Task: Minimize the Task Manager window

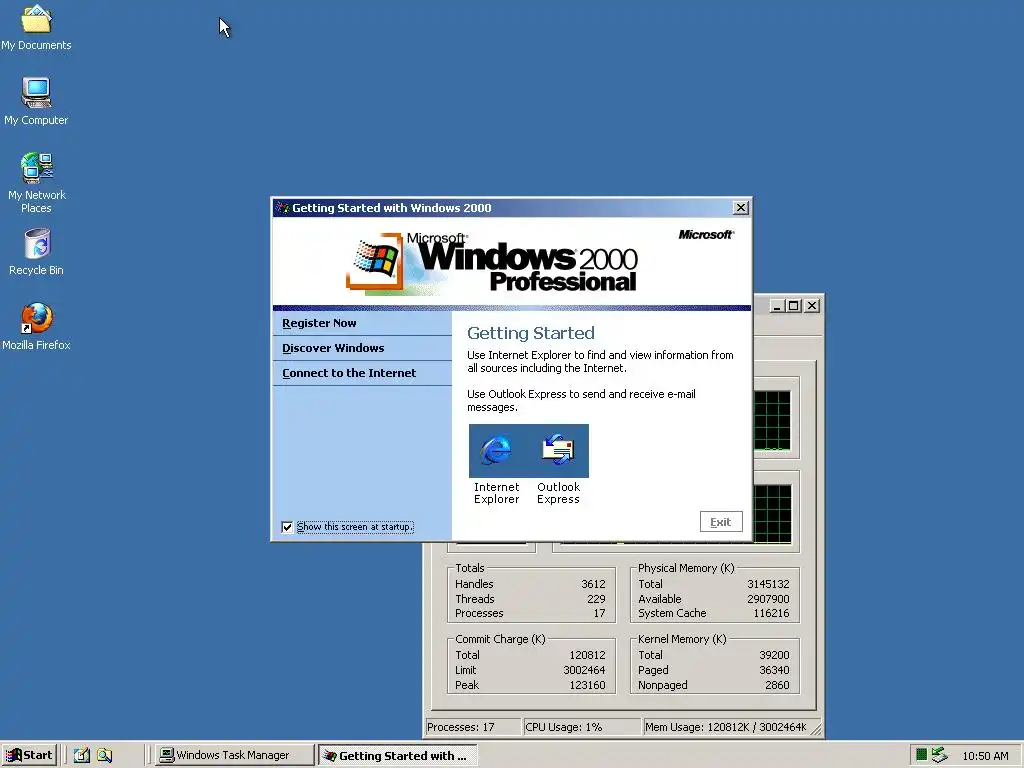Action: pos(777,306)
